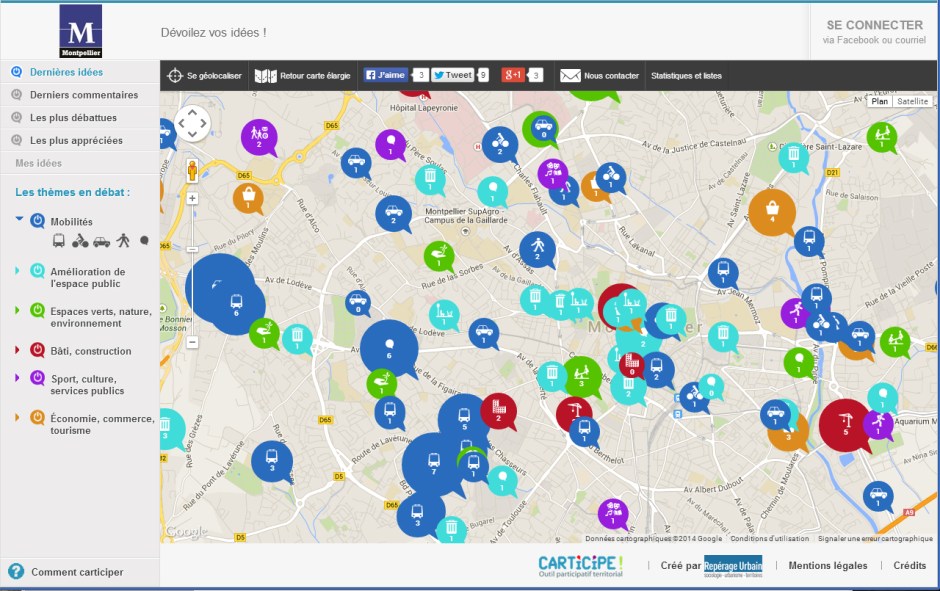940x591 pixels.
Task: Click the Se géolocaliser crosshair icon
Action: (x=175, y=75)
